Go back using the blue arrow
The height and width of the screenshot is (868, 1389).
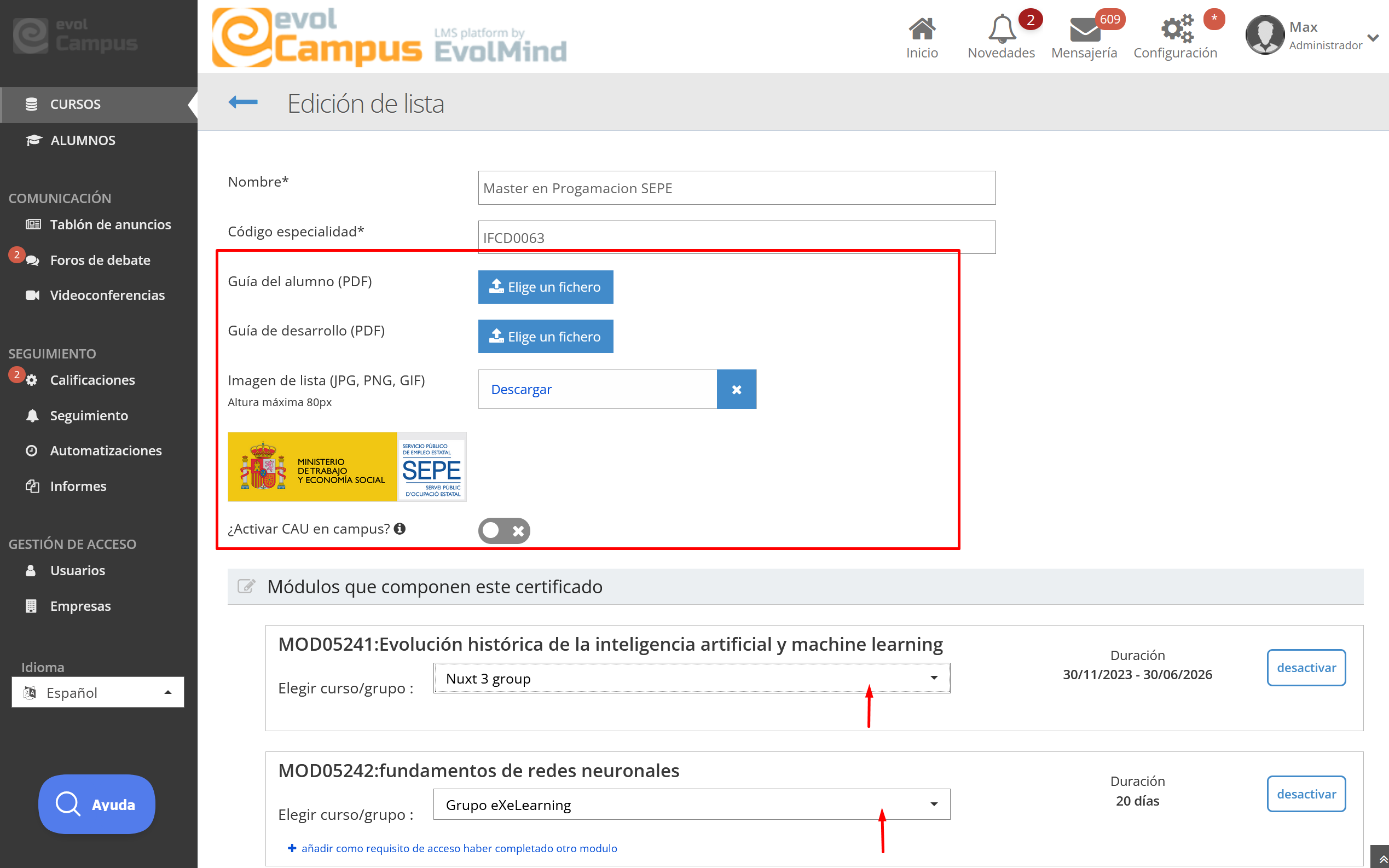tap(243, 103)
